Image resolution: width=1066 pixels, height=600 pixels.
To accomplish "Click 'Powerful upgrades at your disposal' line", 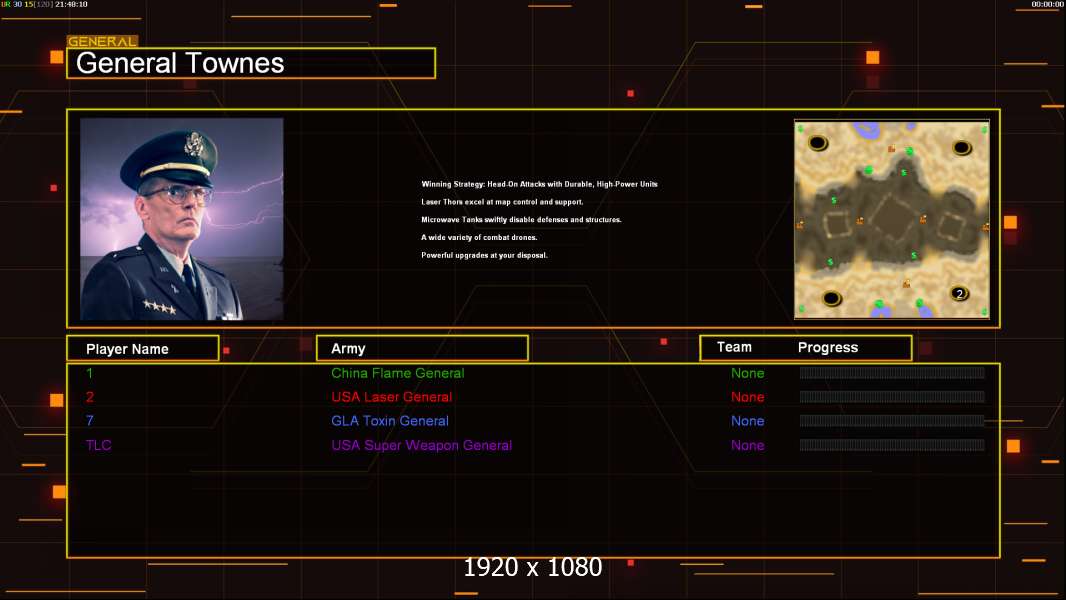I will point(484,255).
